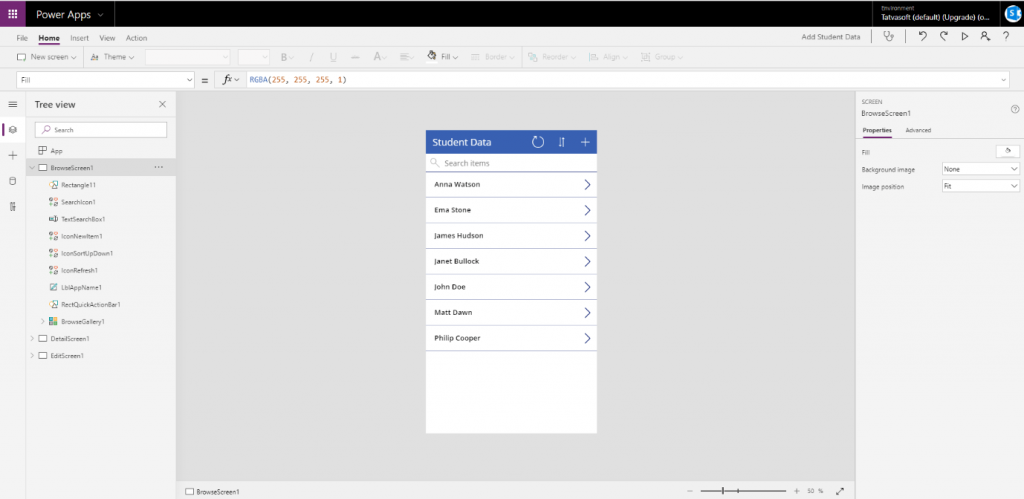Open the Power Apps title dropdown

pos(70,14)
